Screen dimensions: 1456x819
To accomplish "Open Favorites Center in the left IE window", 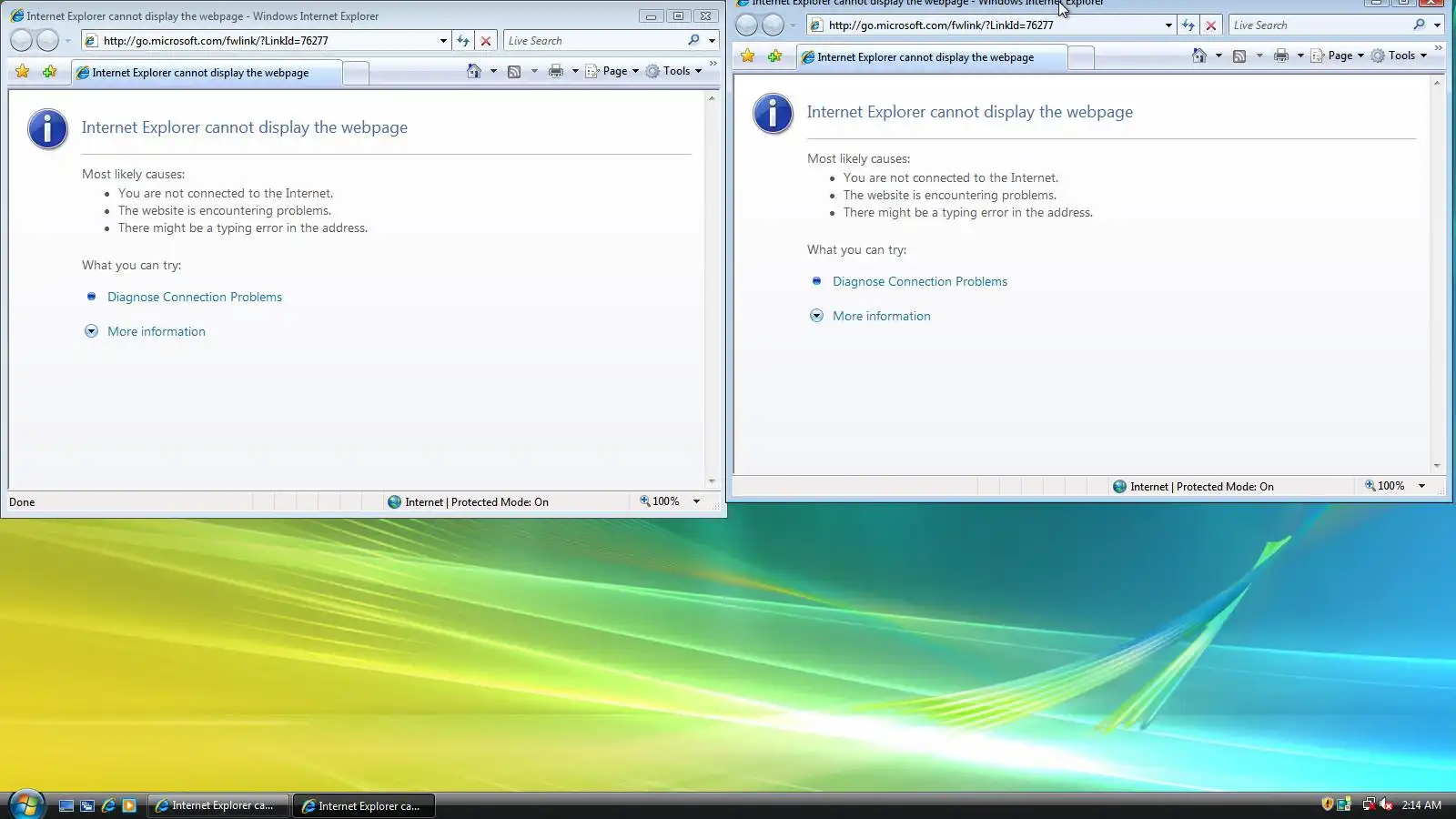I will coord(23,71).
